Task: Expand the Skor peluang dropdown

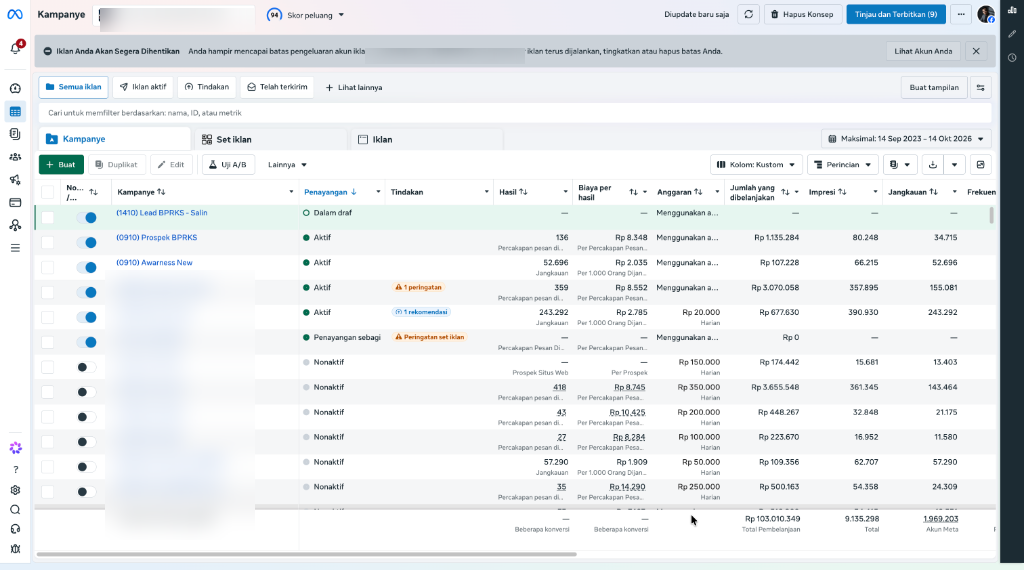Action: [306, 15]
